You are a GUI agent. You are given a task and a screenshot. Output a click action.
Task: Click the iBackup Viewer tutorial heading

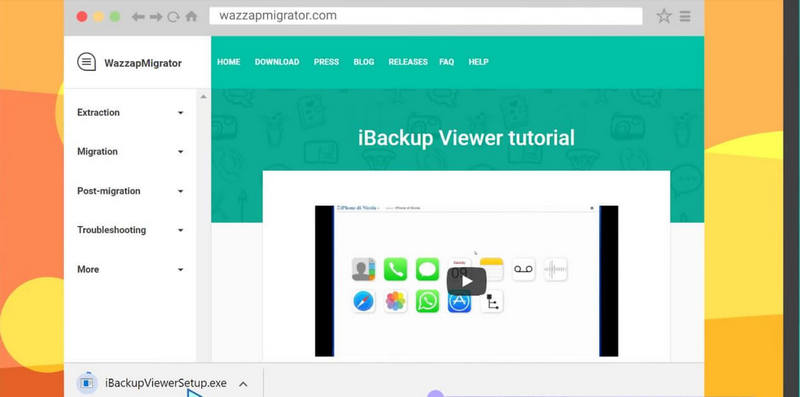coord(466,138)
